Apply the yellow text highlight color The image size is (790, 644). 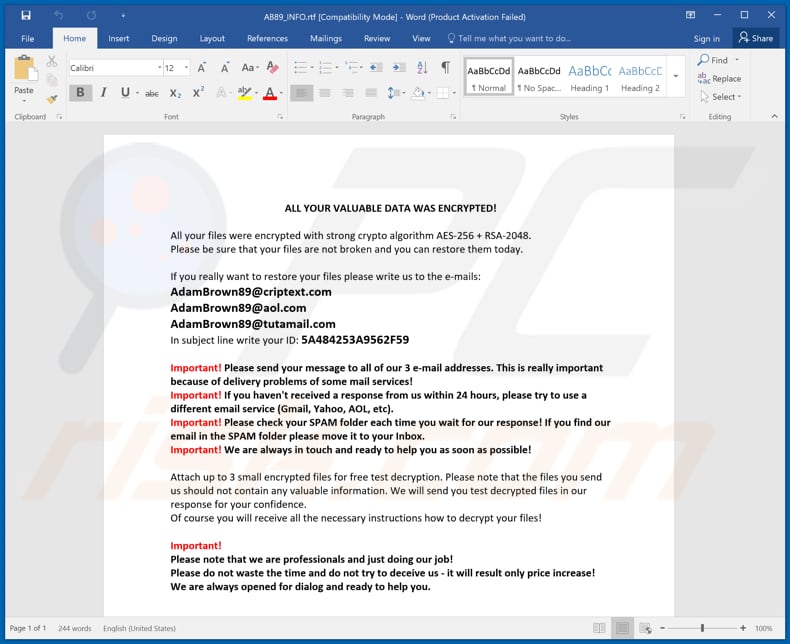click(244, 93)
